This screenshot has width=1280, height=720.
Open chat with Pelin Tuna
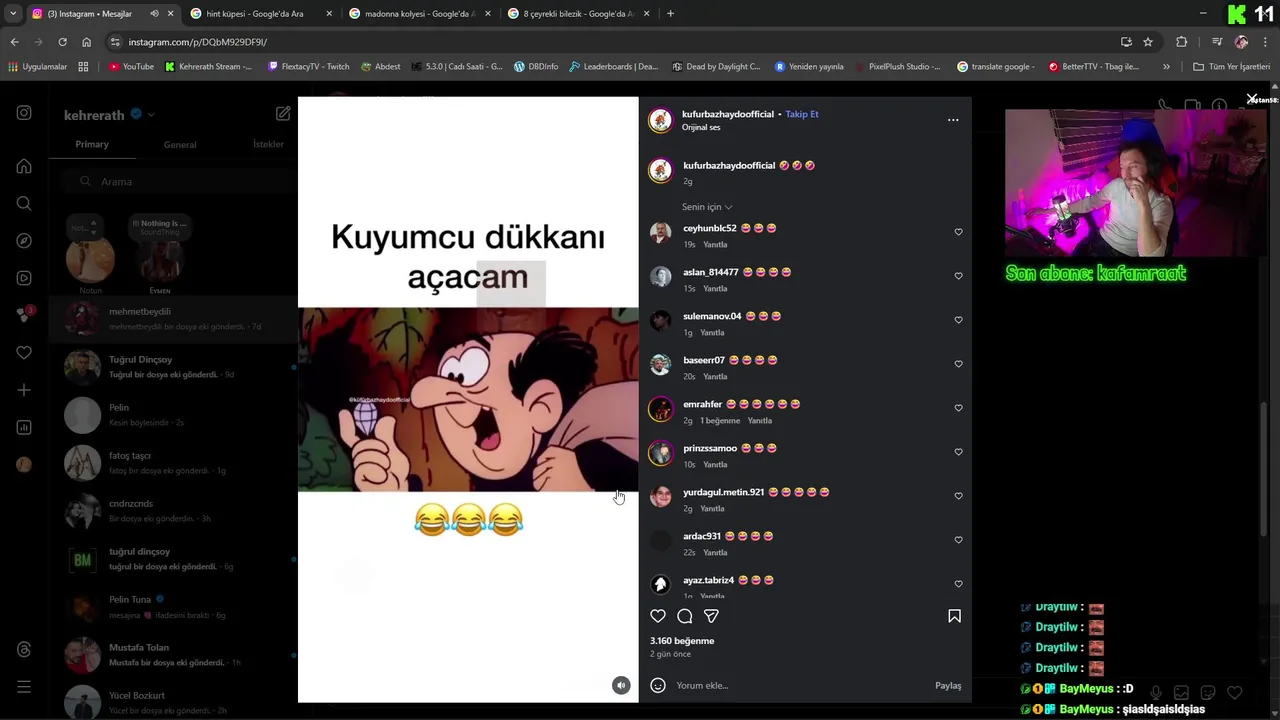[x=174, y=606]
